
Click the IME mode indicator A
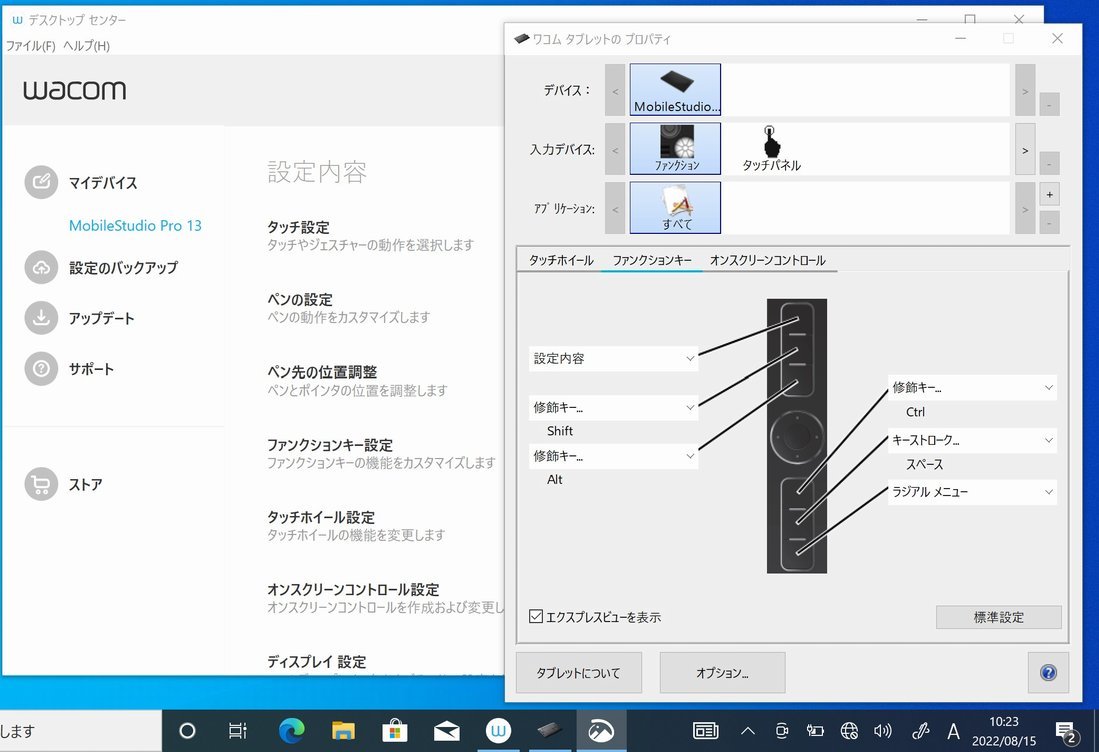pyautogui.click(x=953, y=732)
